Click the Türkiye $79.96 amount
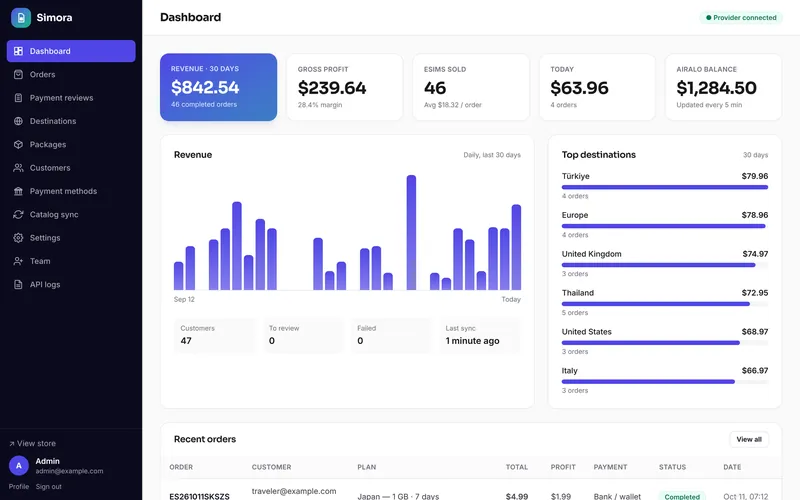This screenshot has width=800, height=500. 755,176
